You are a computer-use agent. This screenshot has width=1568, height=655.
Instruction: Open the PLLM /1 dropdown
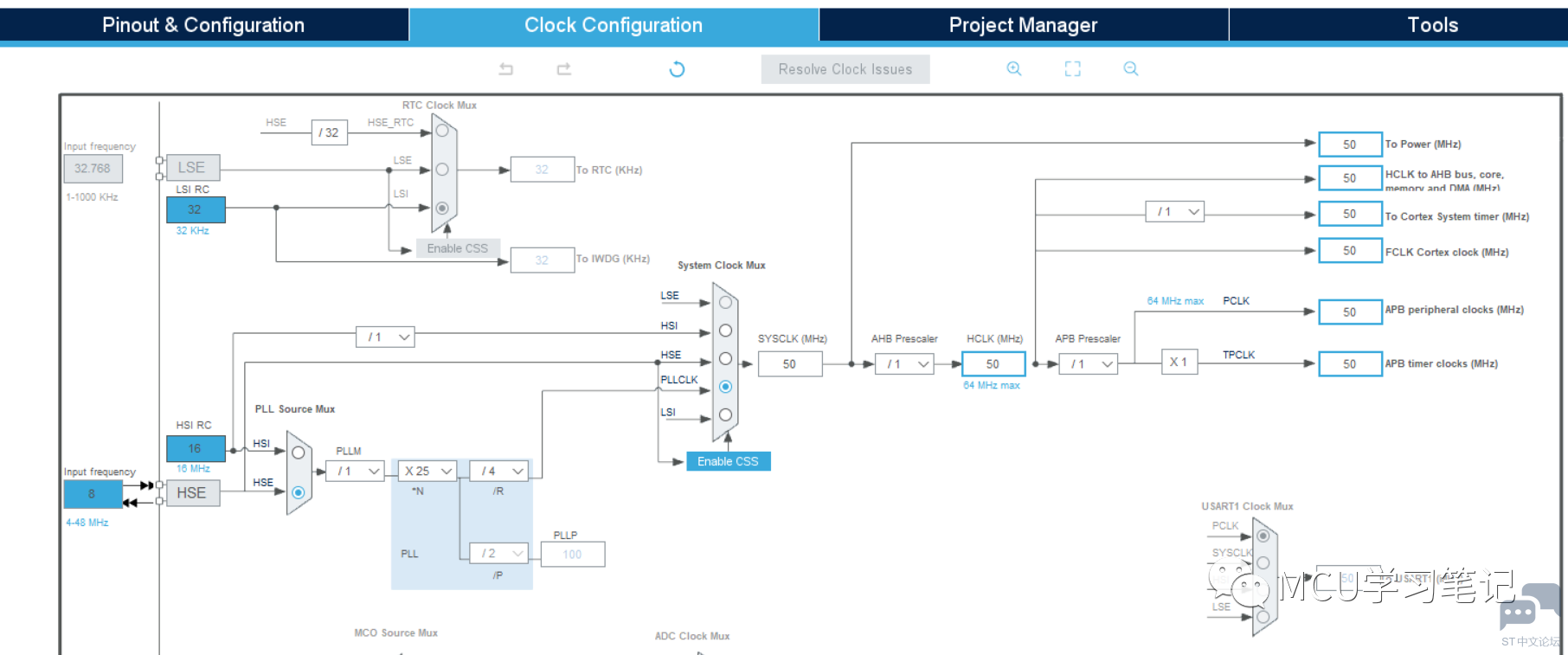click(355, 471)
